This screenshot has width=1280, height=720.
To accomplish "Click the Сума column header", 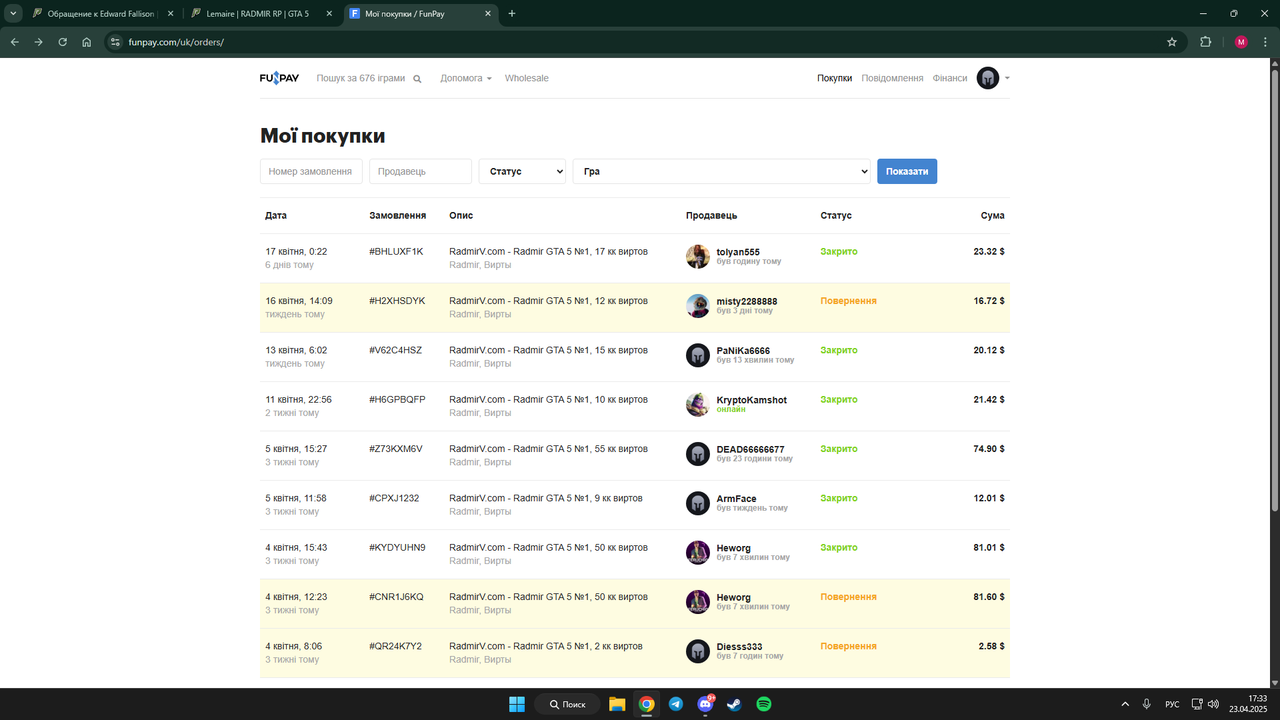I will click(992, 215).
